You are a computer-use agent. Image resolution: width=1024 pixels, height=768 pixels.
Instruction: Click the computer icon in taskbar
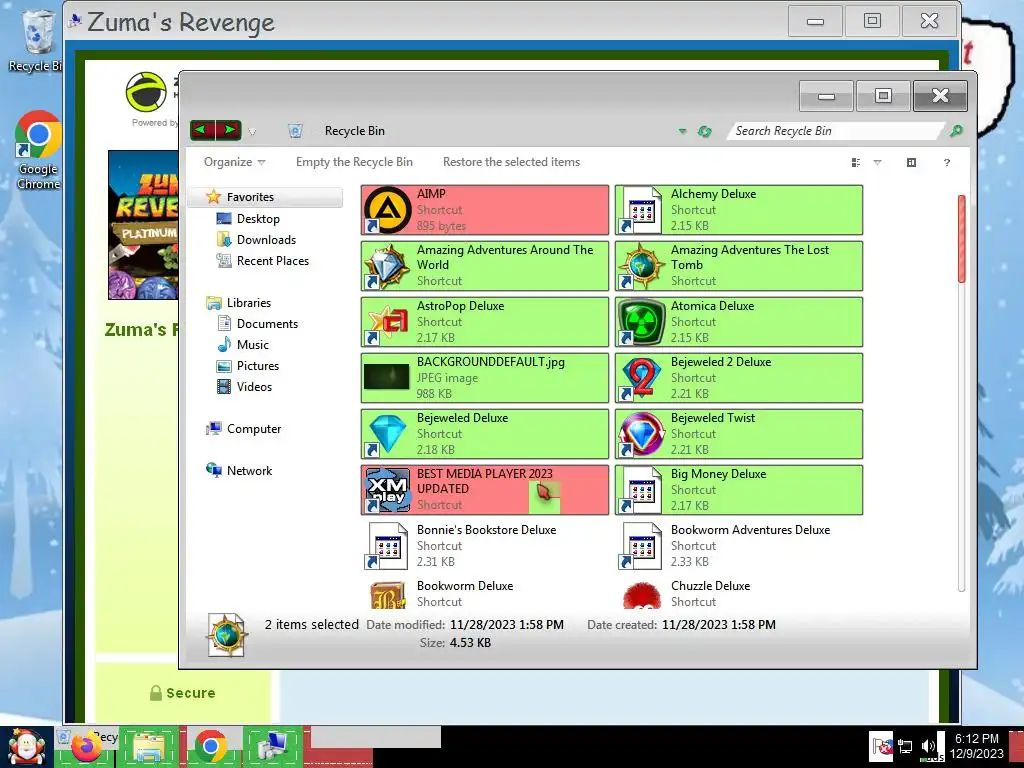tap(273, 747)
